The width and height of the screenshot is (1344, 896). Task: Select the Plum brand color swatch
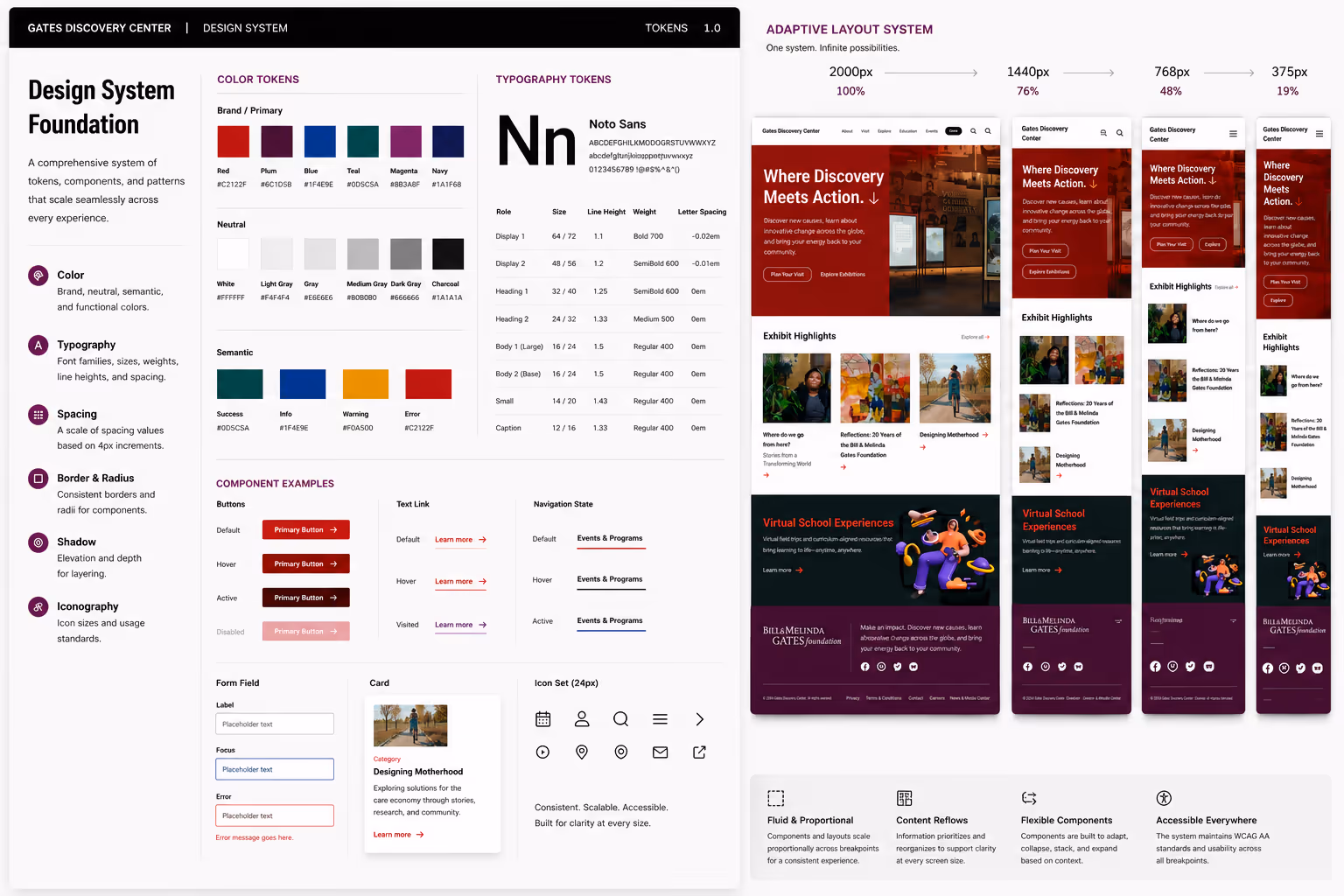[276, 142]
